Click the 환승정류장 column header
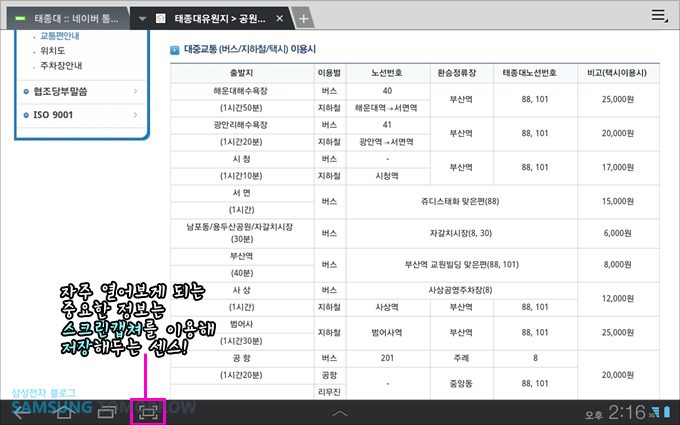Screen dimensions: 680x425 pos(461,73)
